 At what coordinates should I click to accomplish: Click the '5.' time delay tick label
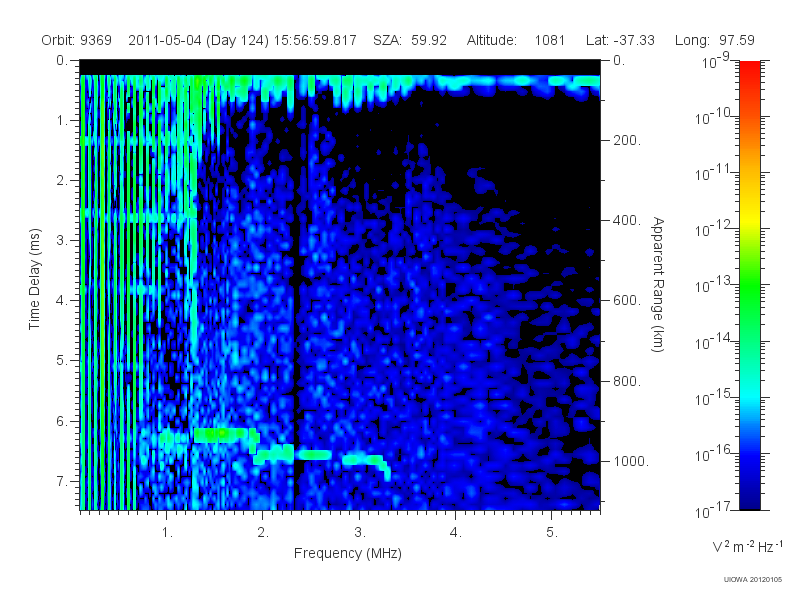[62, 361]
